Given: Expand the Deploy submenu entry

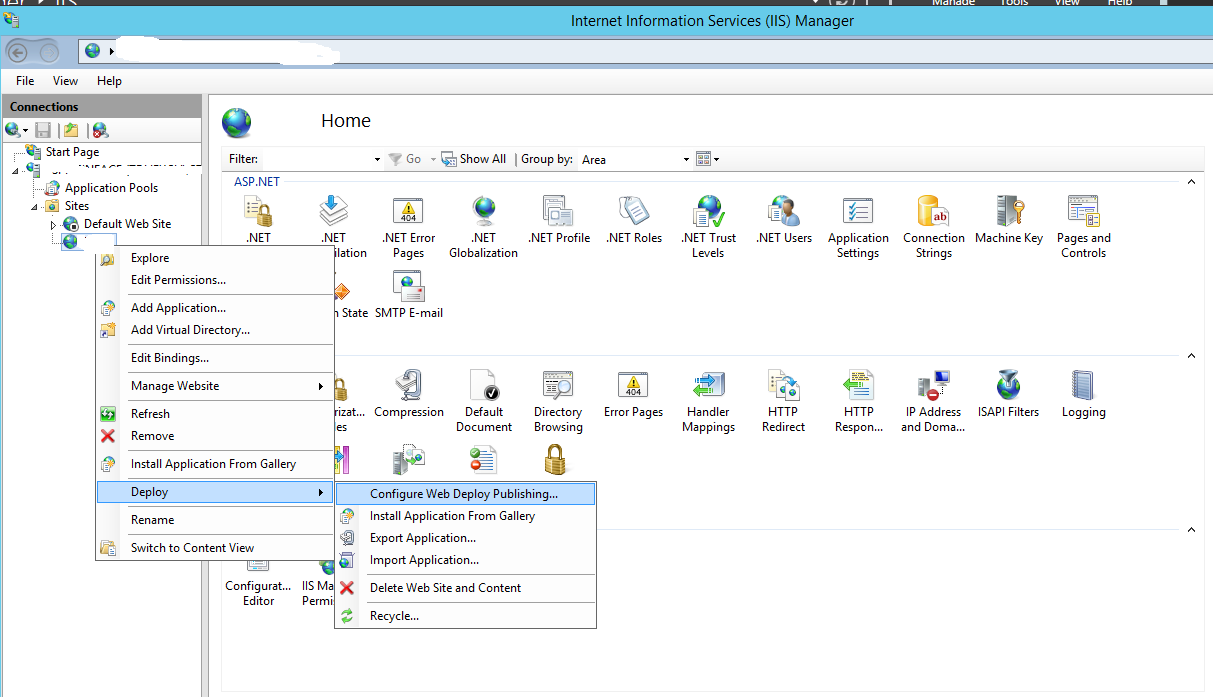Looking at the screenshot, I should pyautogui.click(x=215, y=492).
